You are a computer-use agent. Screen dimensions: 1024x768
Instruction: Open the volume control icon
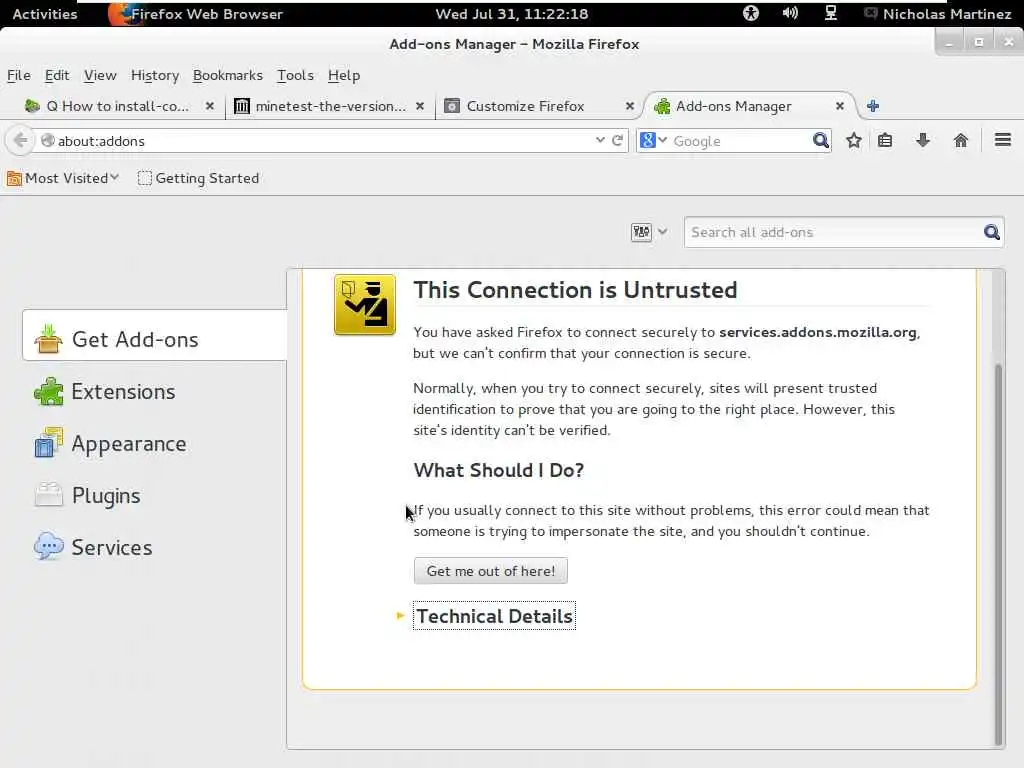coord(790,13)
